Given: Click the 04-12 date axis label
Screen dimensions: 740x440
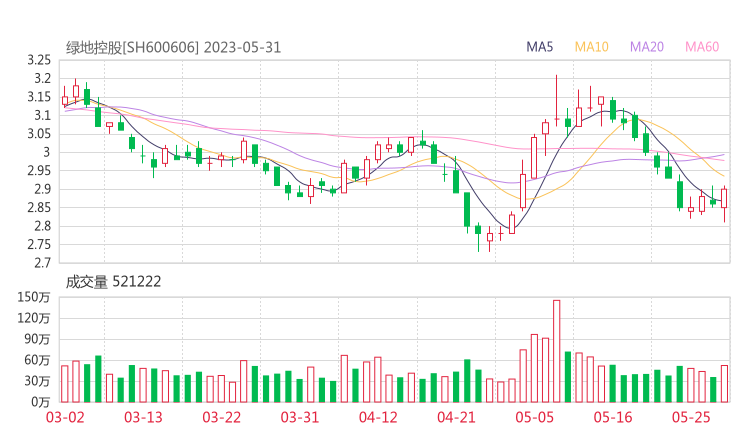Looking at the screenshot, I should (378, 417).
